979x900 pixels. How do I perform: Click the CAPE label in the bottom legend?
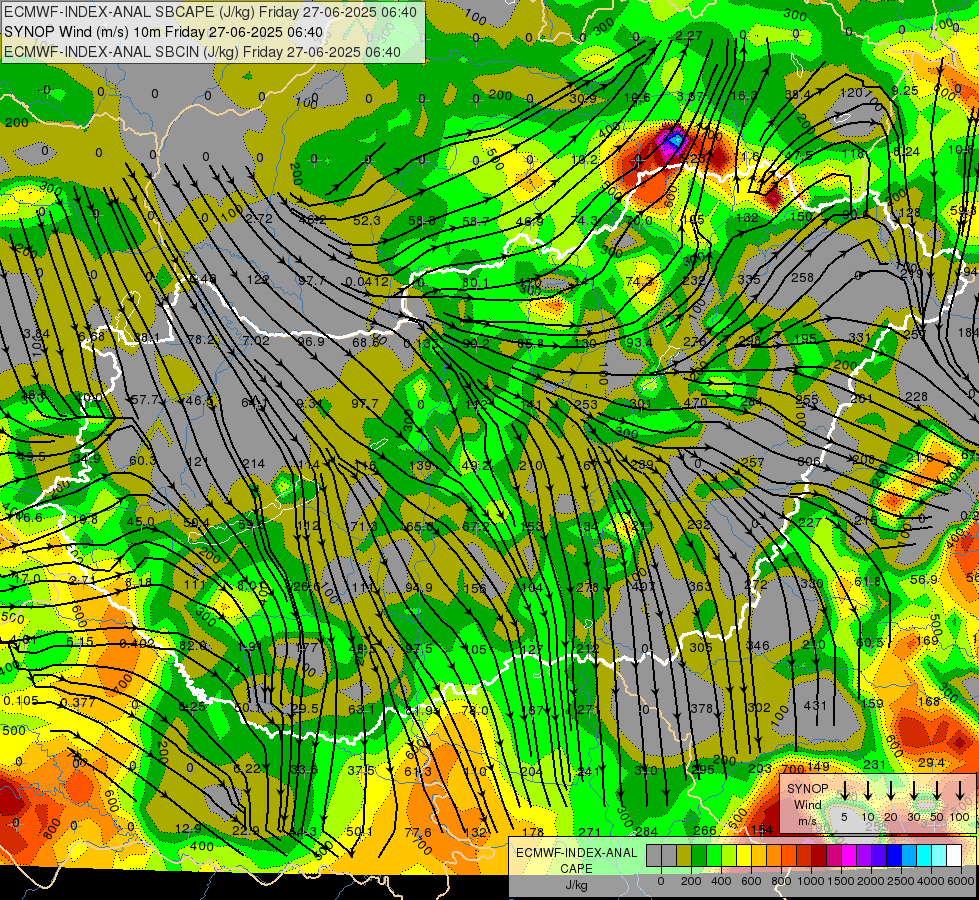click(576, 869)
